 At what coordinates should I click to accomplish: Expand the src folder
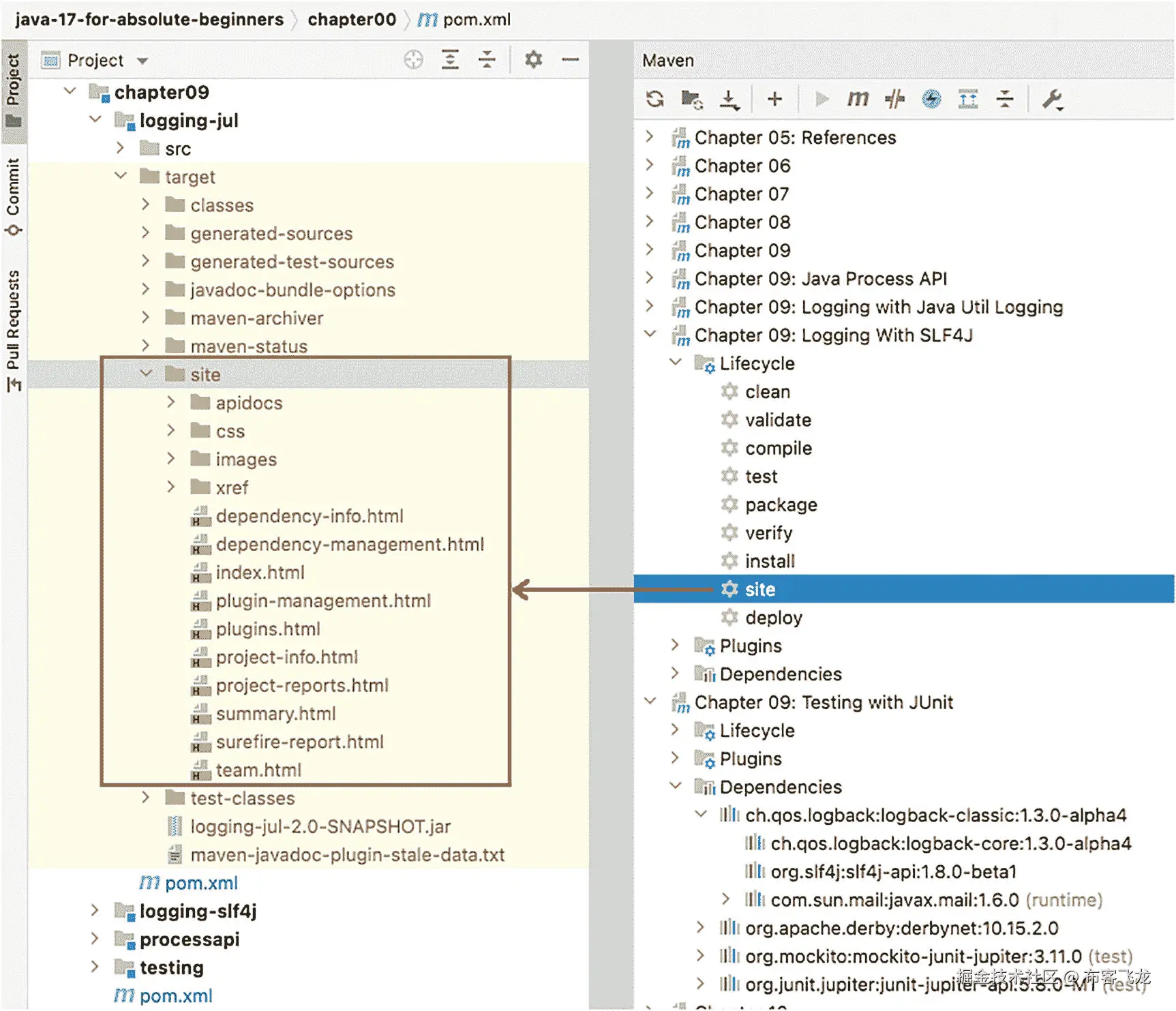tap(120, 148)
